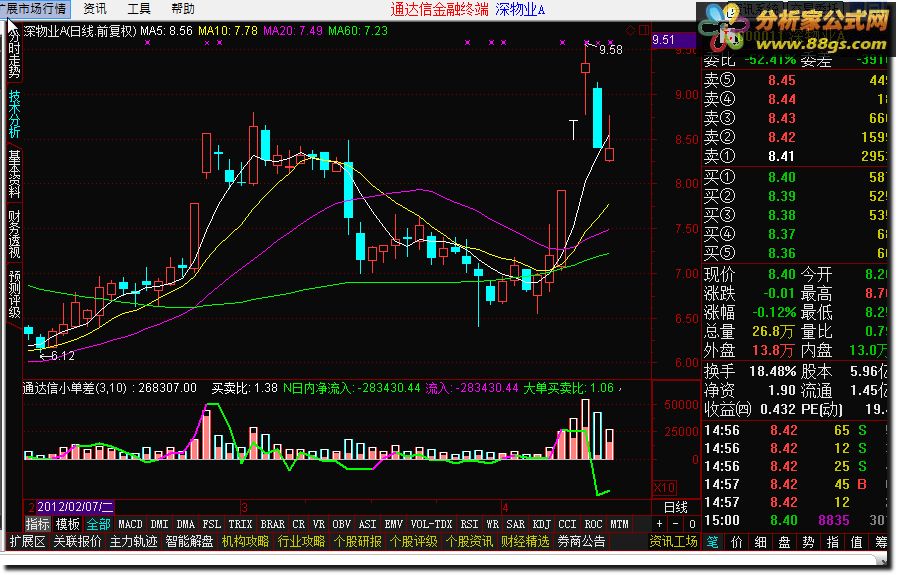Switch indicator to MTM
This screenshot has height=575, width=898.
pyautogui.click(x=620, y=524)
